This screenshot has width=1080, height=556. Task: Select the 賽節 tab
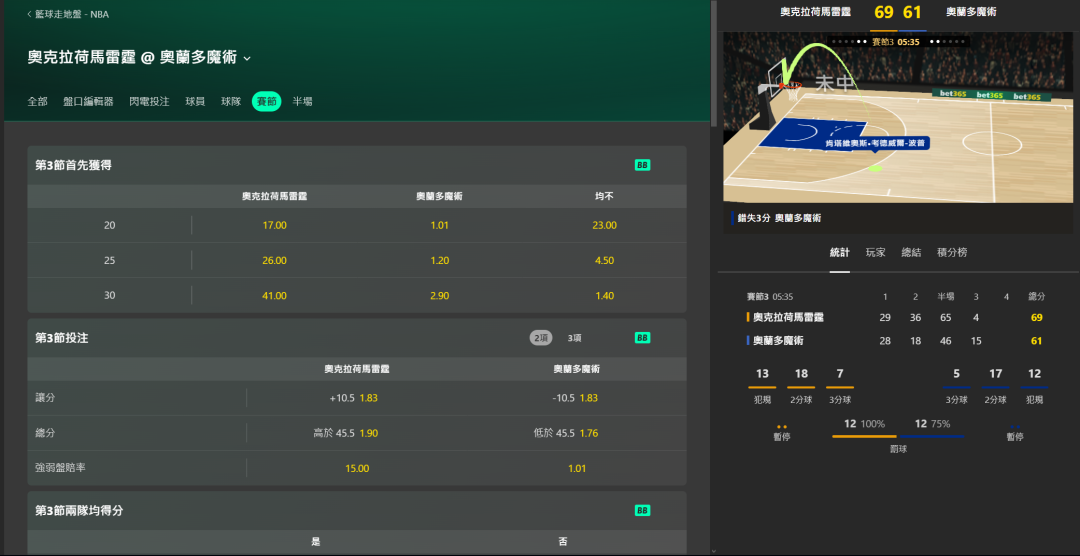(267, 101)
